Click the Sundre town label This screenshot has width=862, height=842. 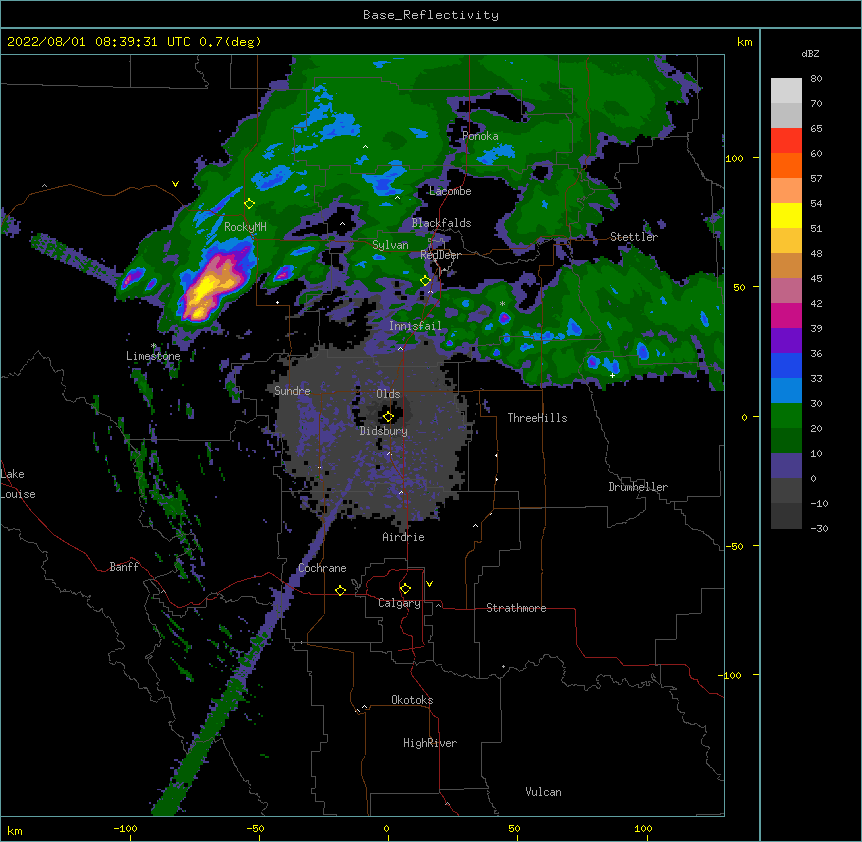292,391
